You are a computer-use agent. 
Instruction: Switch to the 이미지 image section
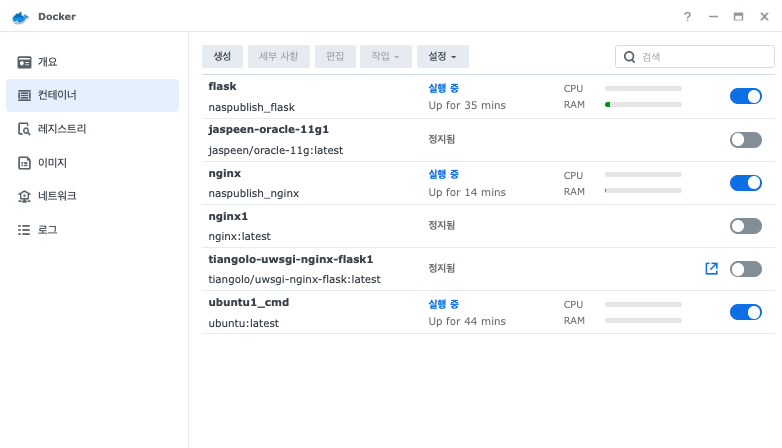tap(92, 163)
